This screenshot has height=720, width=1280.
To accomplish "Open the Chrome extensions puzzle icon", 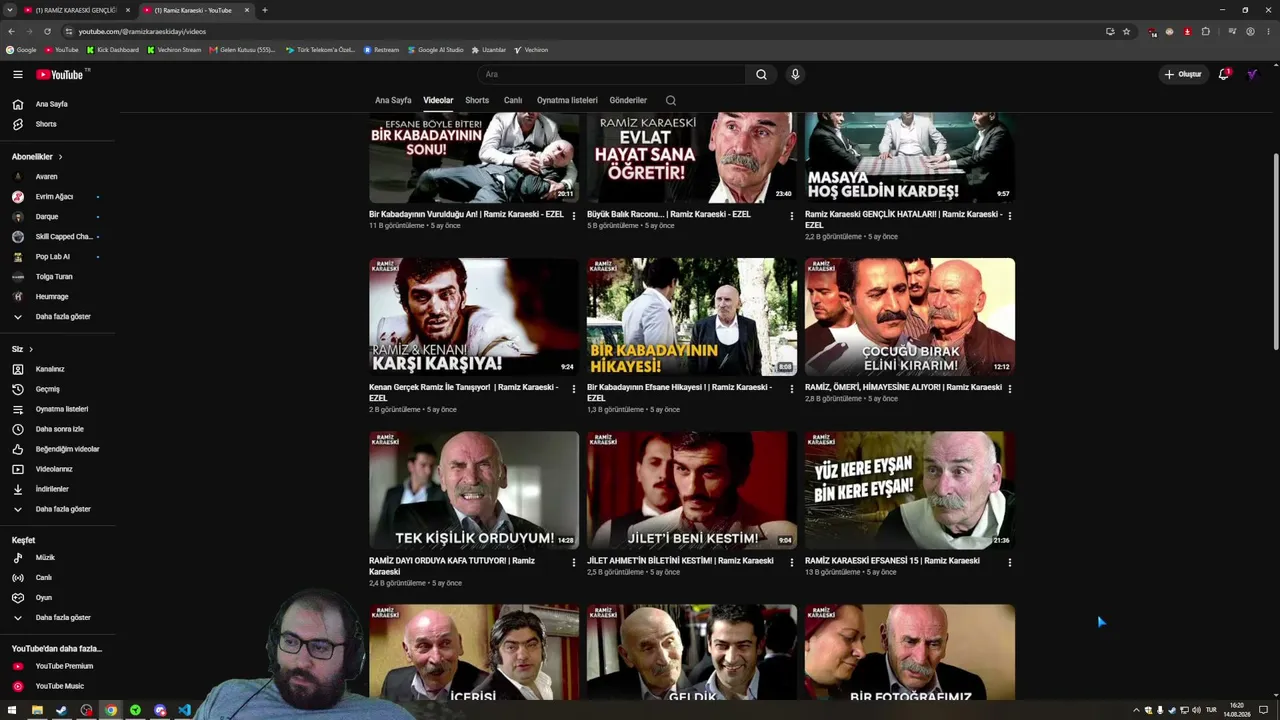I will click(1205, 31).
